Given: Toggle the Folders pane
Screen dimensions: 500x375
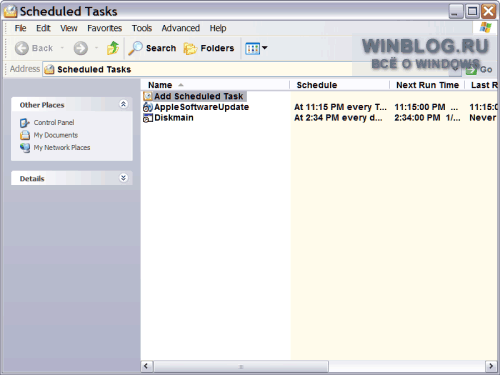Looking at the screenshot, I should pyautogui.click(x=209, y=48).
